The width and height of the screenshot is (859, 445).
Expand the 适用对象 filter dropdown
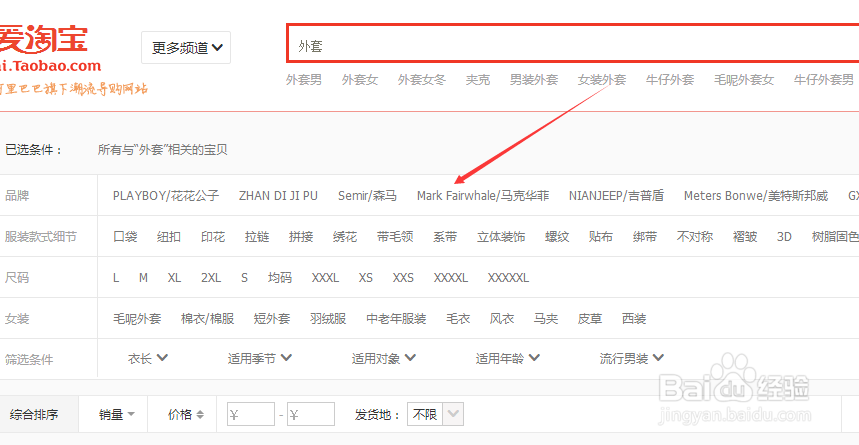tap(383, 359)
